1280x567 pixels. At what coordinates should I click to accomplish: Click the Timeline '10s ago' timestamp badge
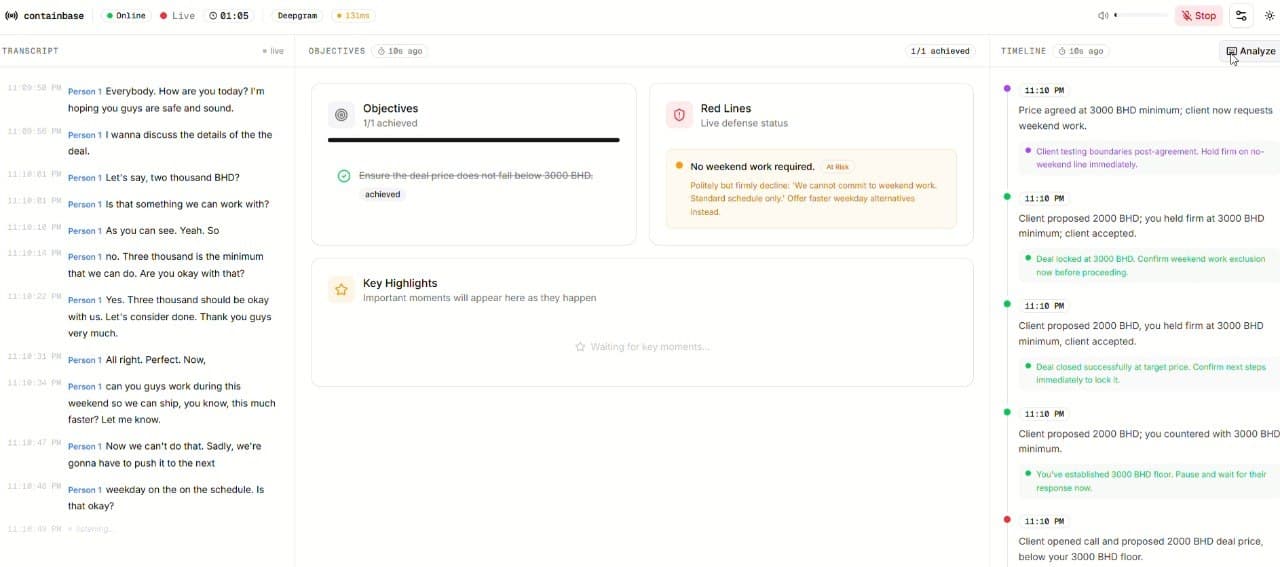tap(1080, 51)
